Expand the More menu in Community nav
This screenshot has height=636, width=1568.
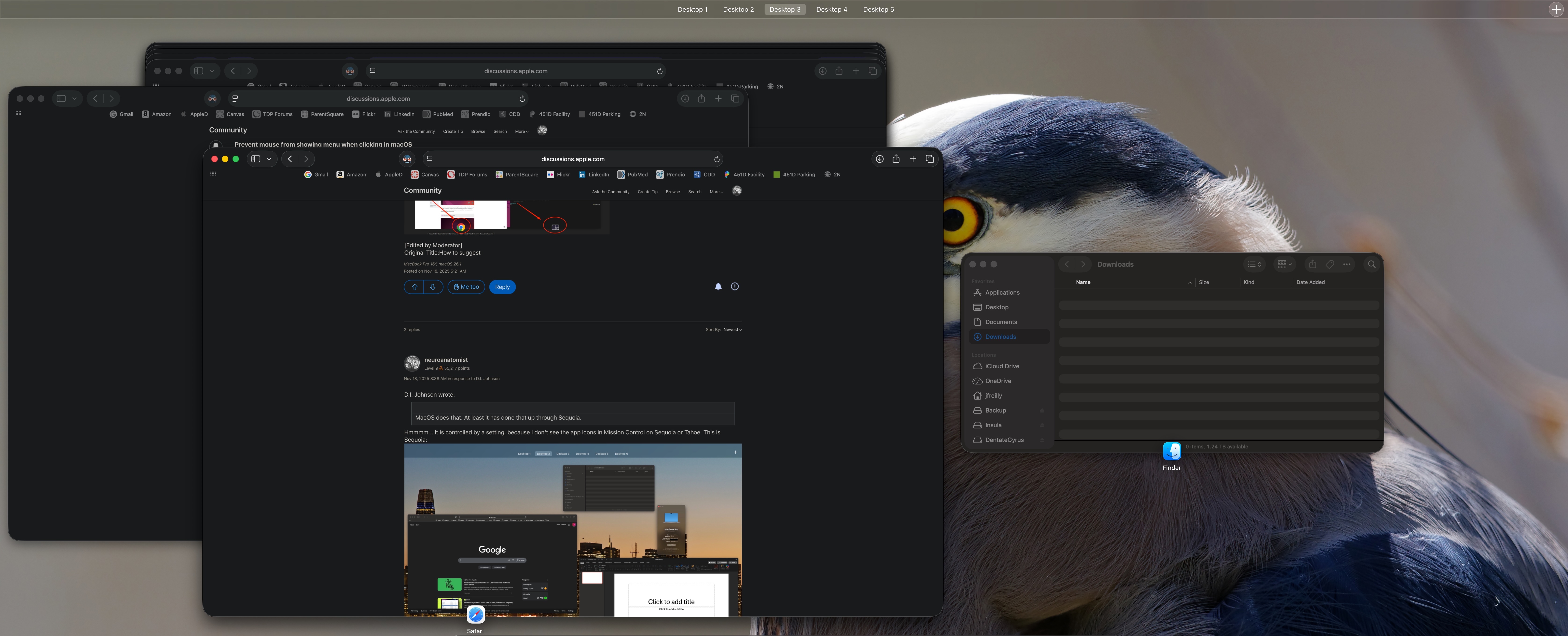click(716, 192)
